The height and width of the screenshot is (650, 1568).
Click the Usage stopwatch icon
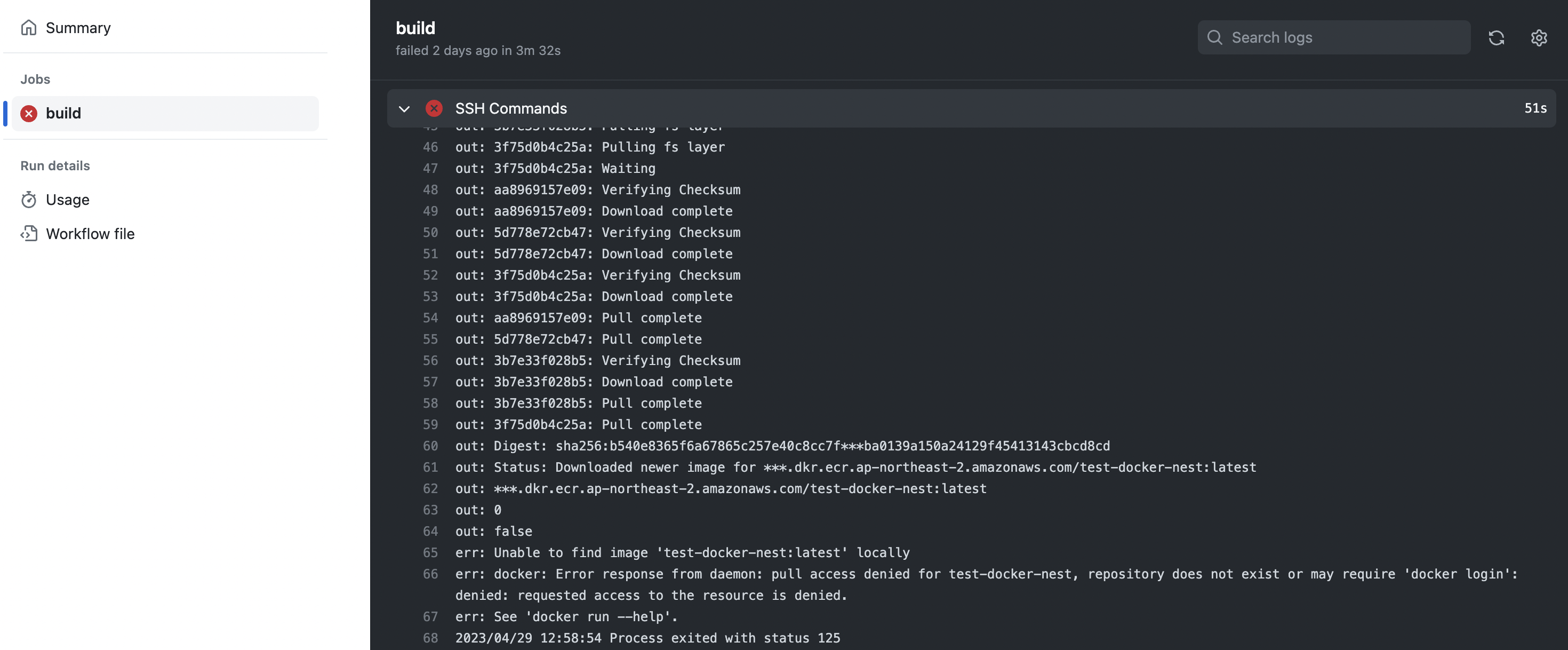(x=29, y=200)
